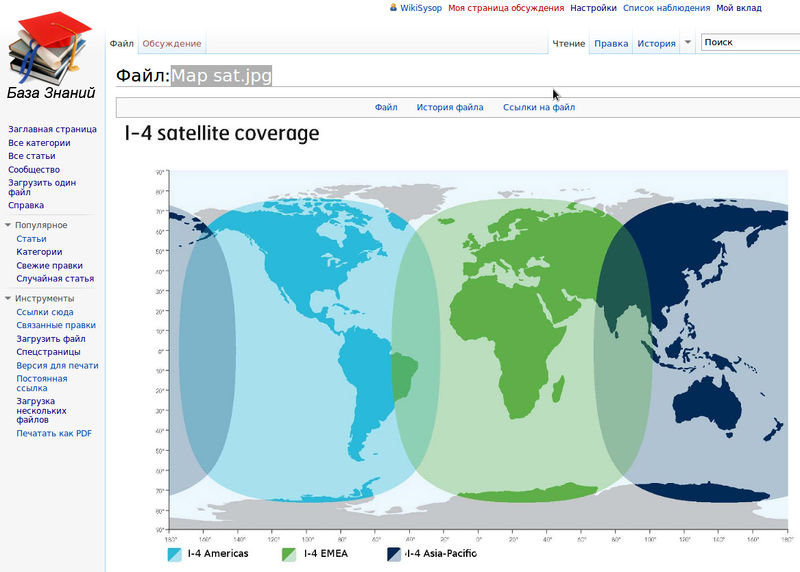Open the История tab
800x572 pixels.
point(656,43)
